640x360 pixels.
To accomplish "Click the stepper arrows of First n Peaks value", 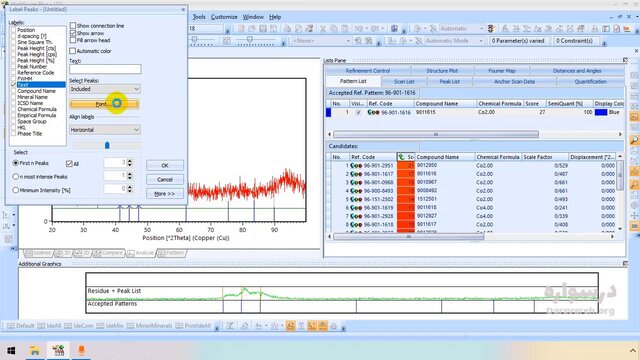I will click(x=130, y=162).
